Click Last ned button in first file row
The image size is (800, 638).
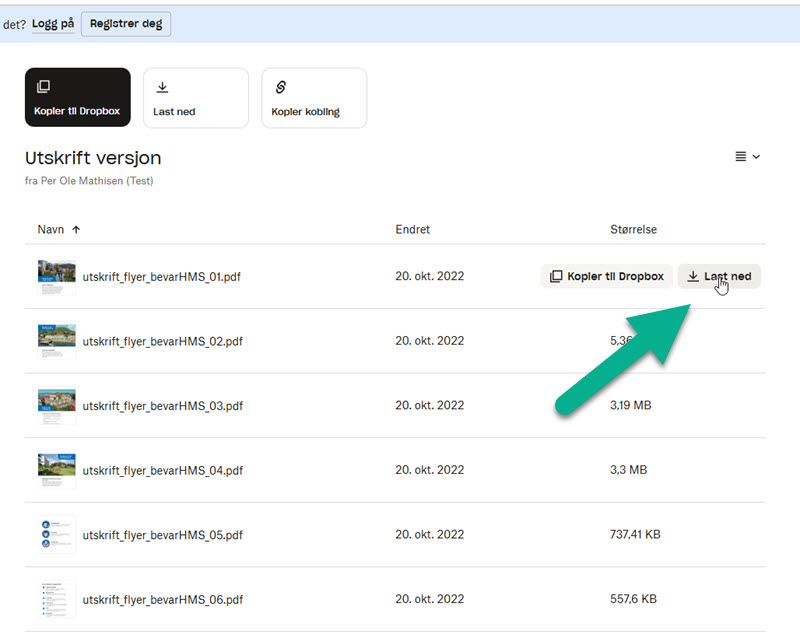(x=719, y=276)
